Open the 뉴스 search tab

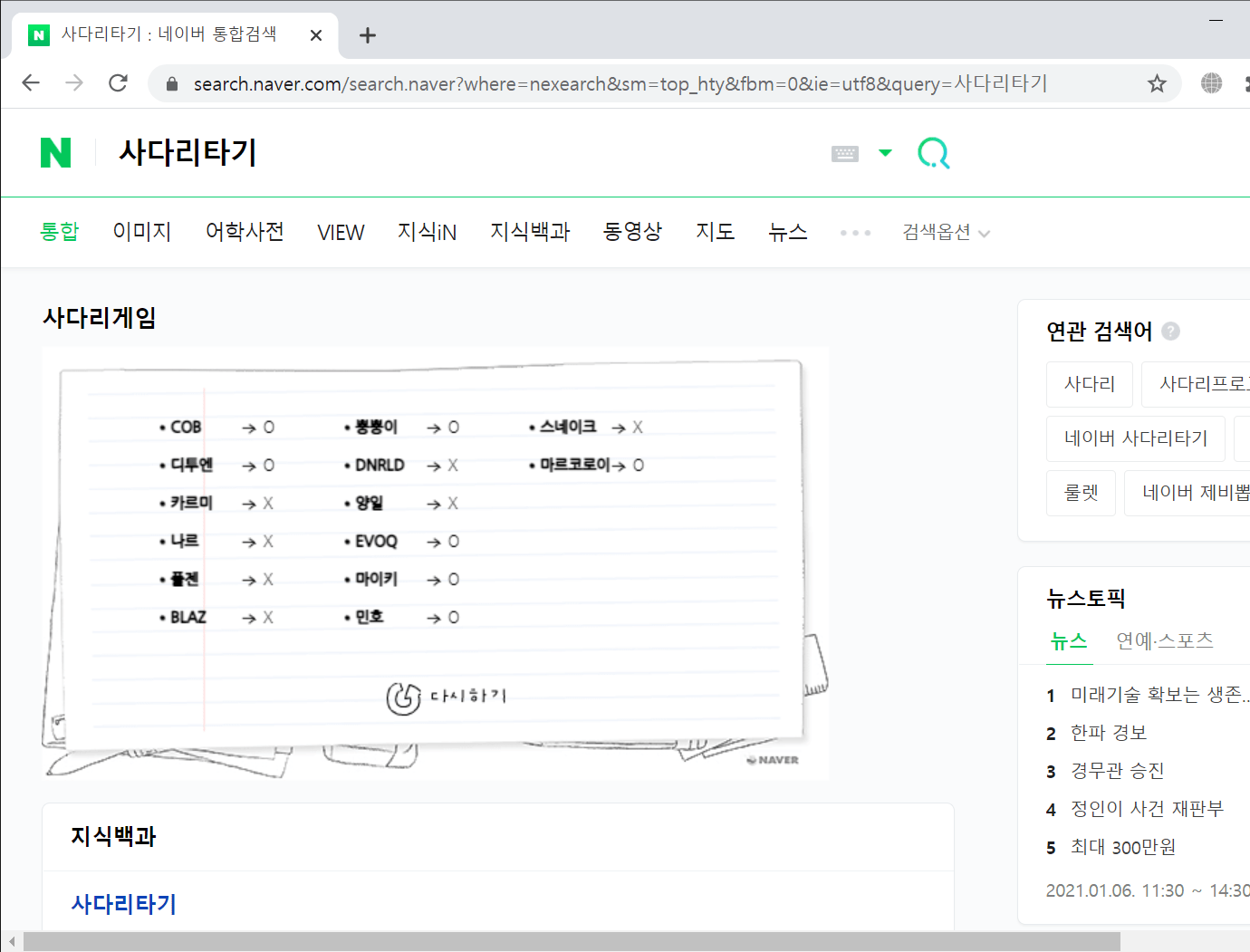coord(788,232)
